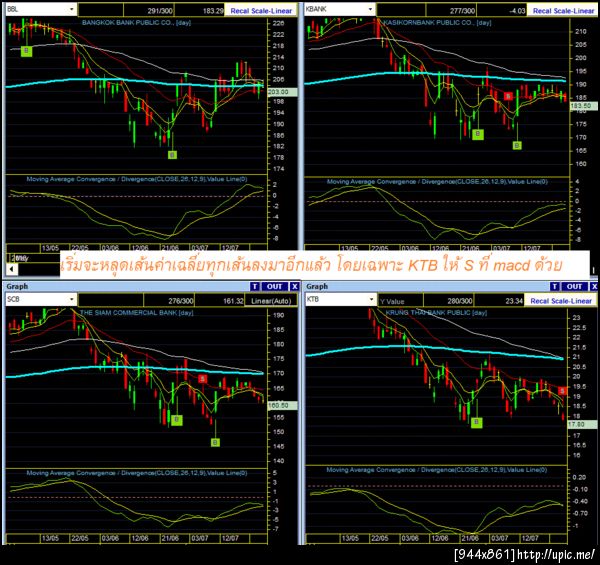Click the 17.80 last price label on KTB

click(582, 424)
